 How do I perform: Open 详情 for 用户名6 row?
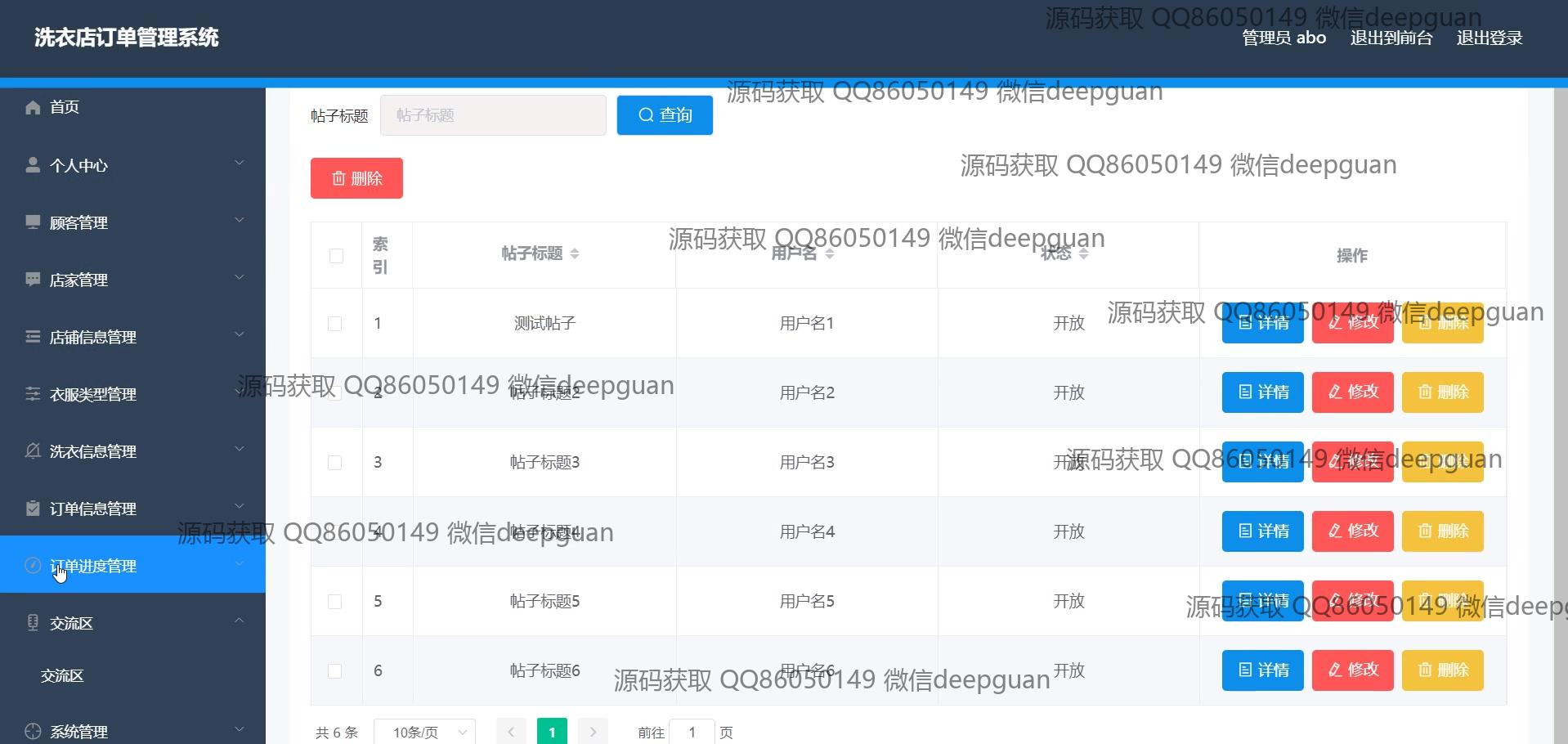tap(1262, 670)
